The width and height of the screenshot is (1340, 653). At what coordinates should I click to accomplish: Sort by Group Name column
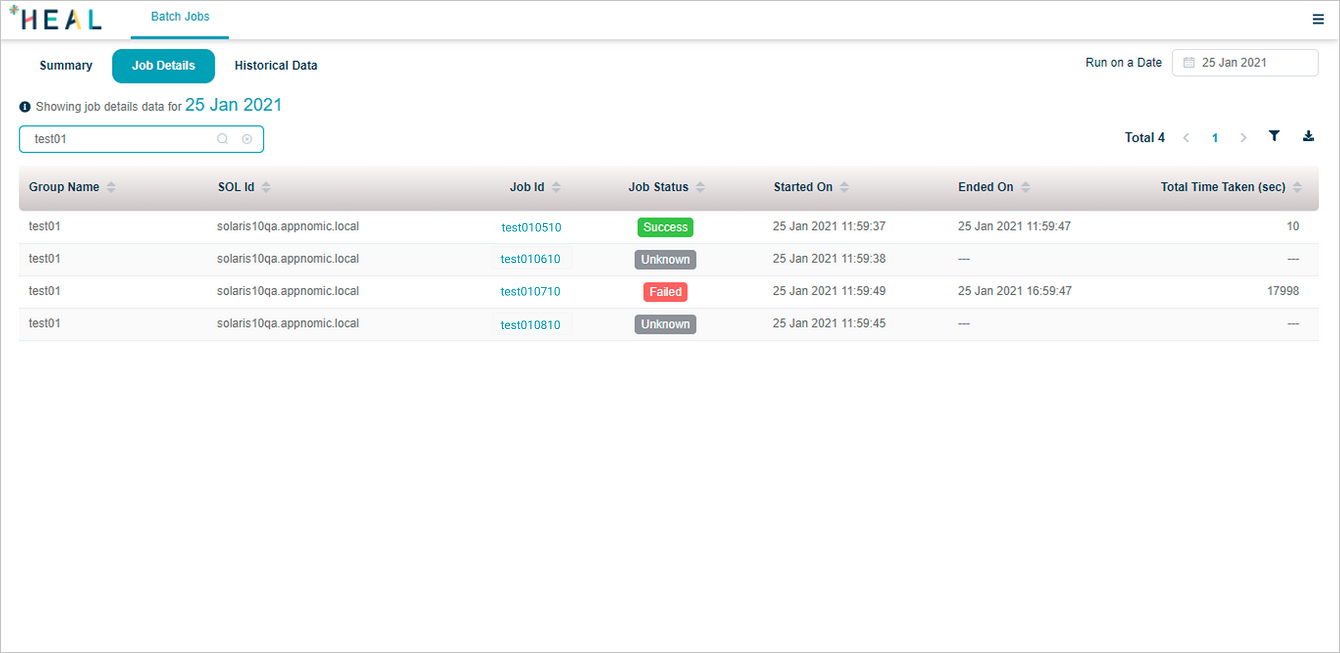(x=111, y=187)
